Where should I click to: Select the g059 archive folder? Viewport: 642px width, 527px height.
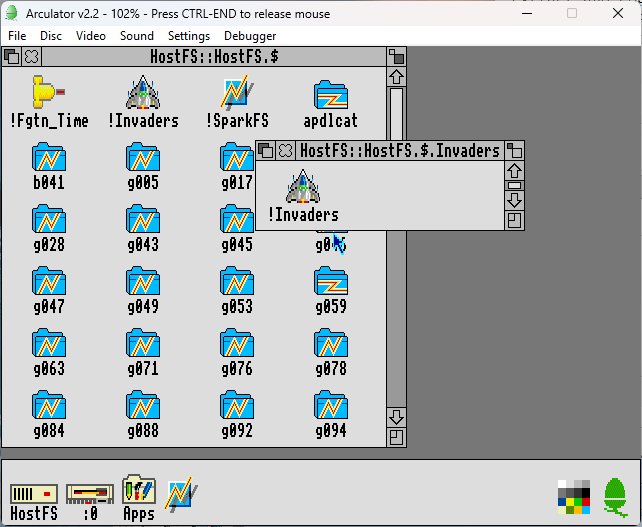coord(331,290)
